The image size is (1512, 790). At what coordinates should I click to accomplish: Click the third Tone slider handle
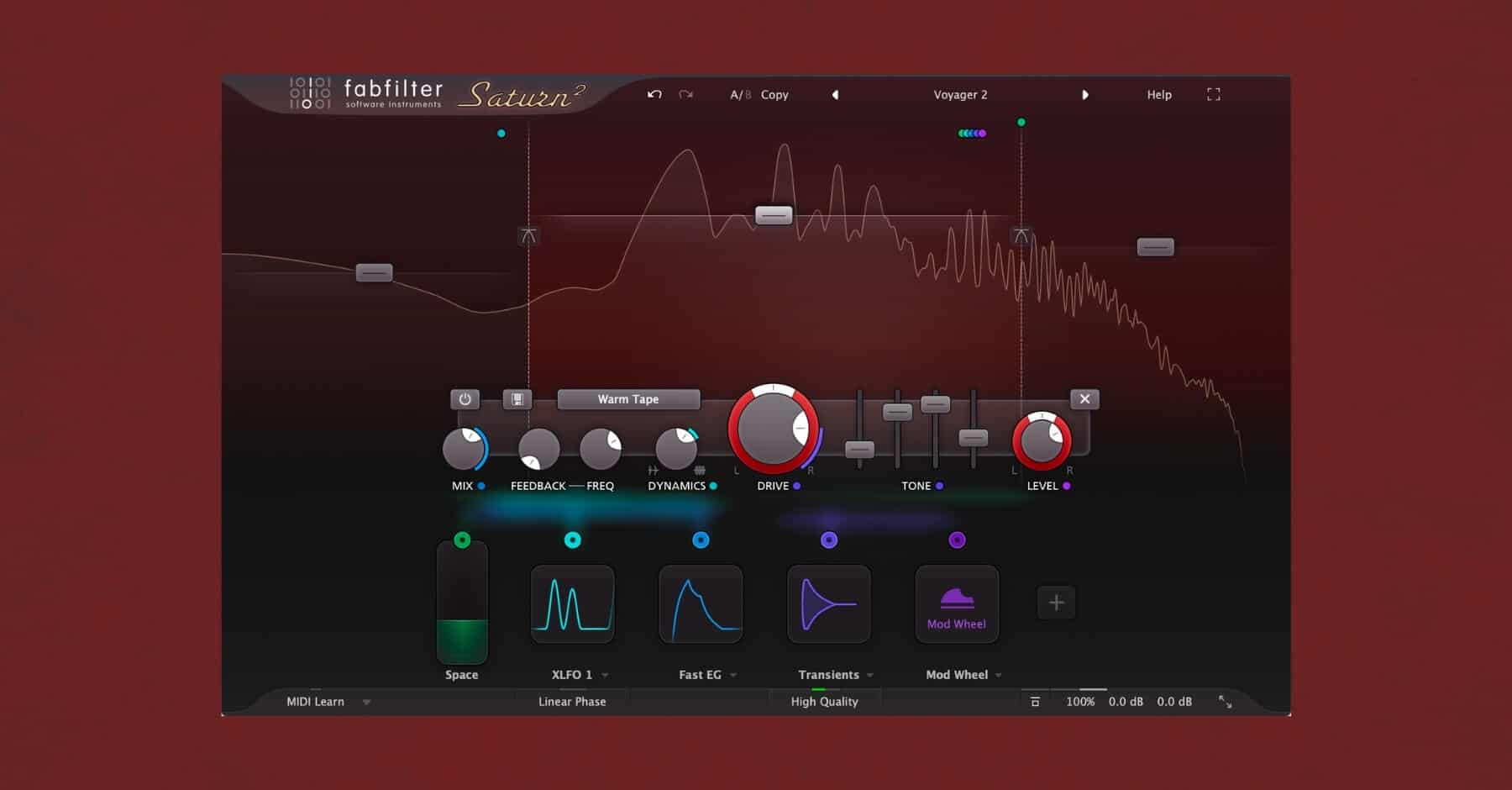pyautogui.click(x=935, y=404)
